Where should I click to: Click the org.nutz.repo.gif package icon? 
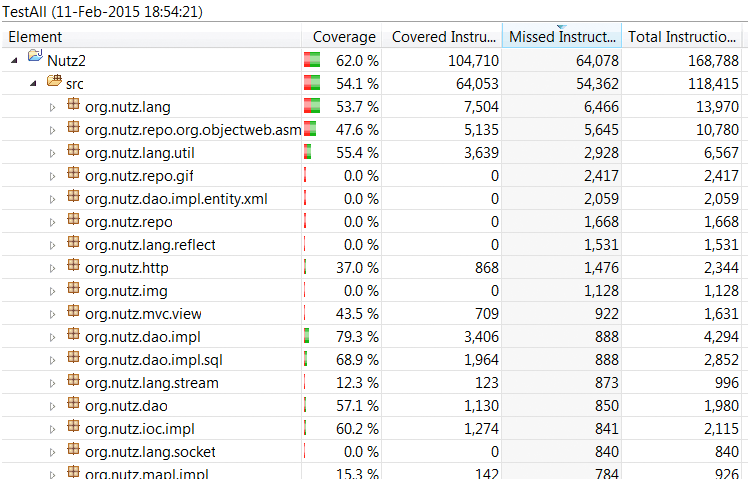pyautogui.click(x=73, y=175)
